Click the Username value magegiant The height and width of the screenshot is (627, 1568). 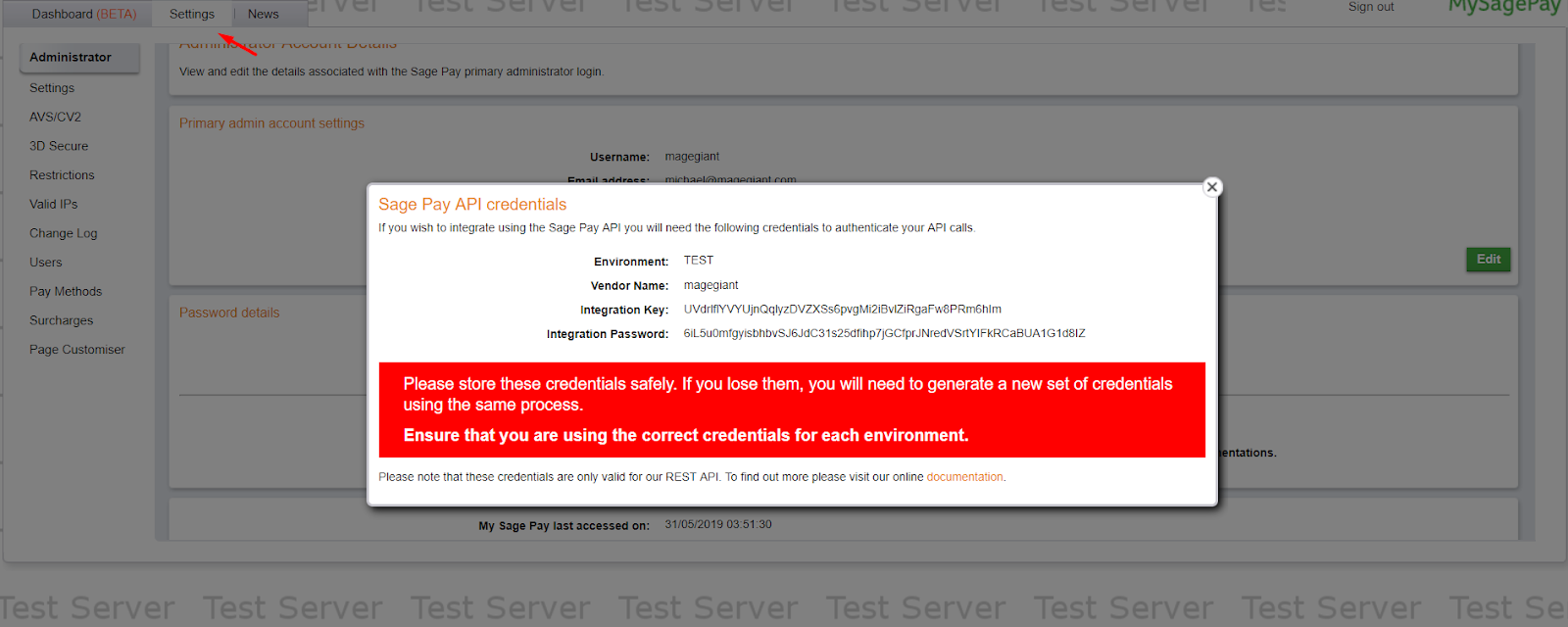click(x=692, y=157)
